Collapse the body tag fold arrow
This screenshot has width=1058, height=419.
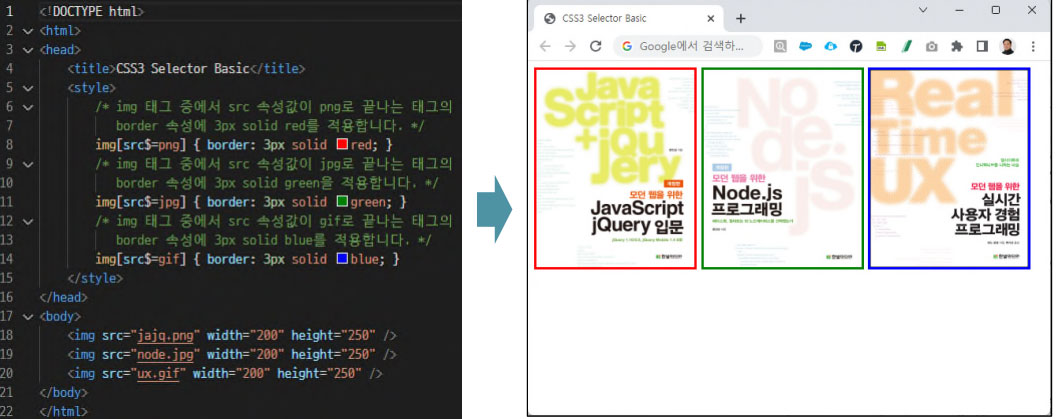pos(27,316)
